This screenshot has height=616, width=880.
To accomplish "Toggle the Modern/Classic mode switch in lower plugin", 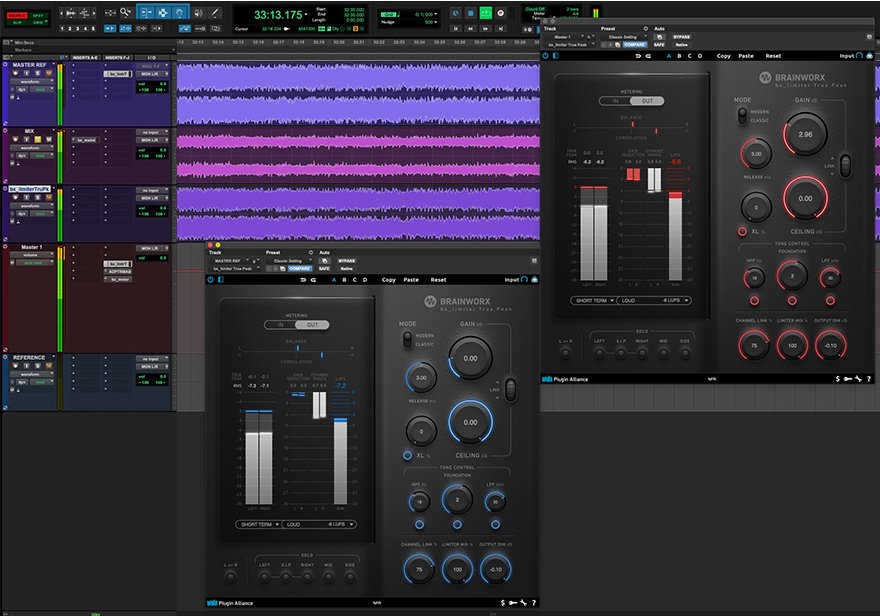I will point(406,340).
